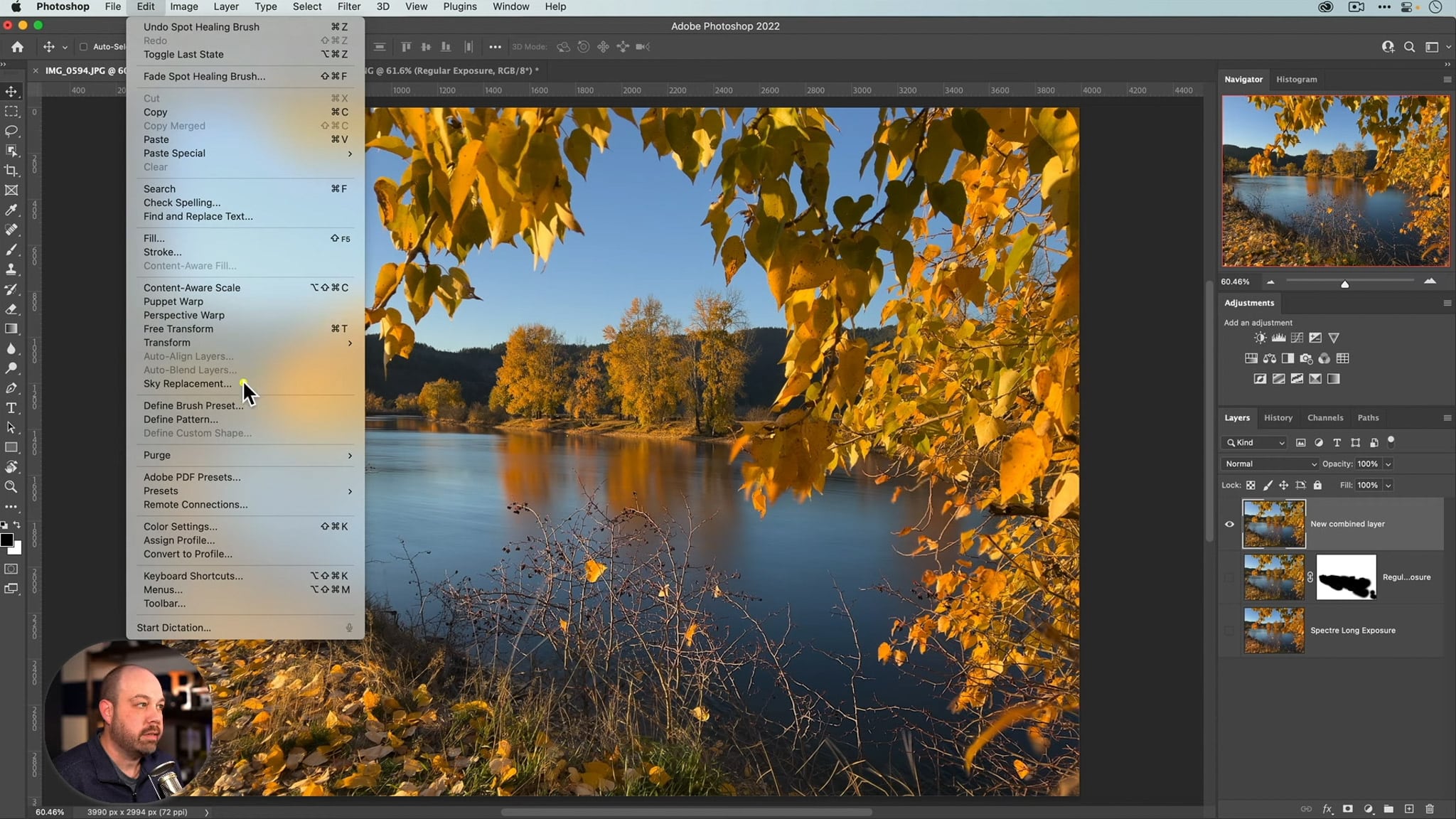Select the Lasso tool in toolbar
Screen dimensions: 1456x819
(13, 131)
